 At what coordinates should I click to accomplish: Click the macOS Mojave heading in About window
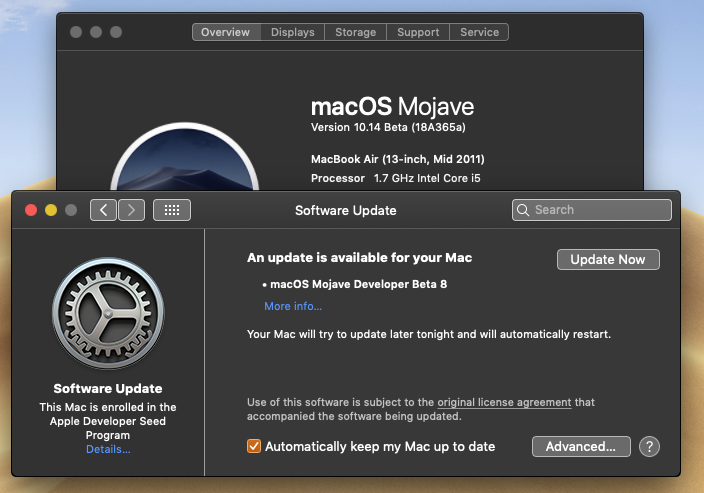(x=392, y=107)
